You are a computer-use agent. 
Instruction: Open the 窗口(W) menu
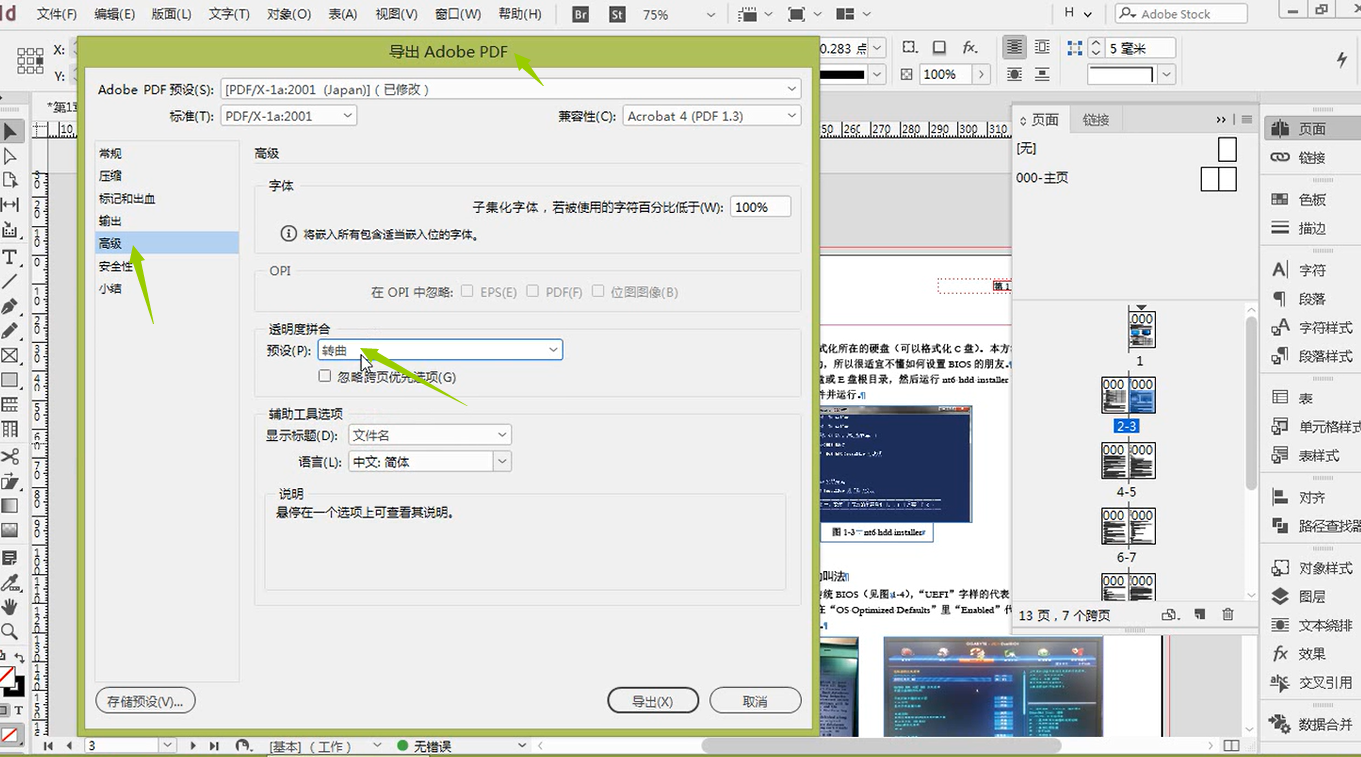(458, 14)
